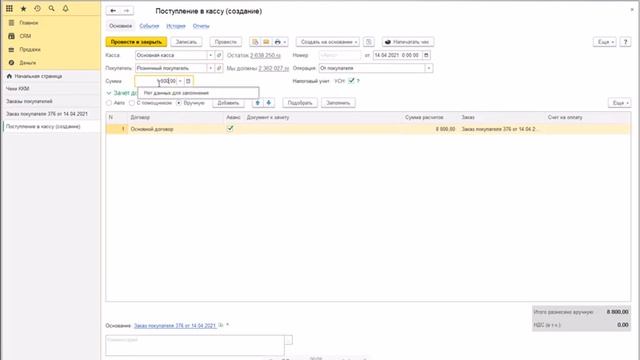Select the Авто radio button
The width and height of the screenshot is (640, 360).
[x=109, y=103]
